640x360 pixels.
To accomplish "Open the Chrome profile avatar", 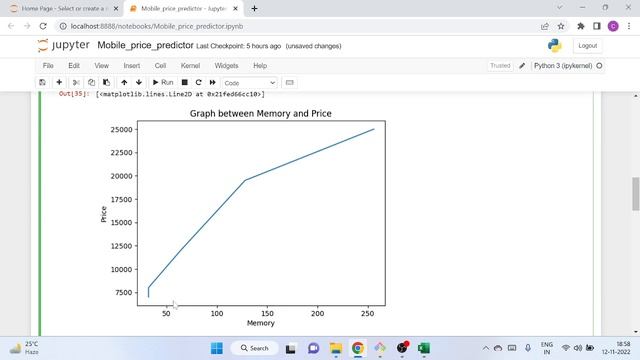I will 613,26.
